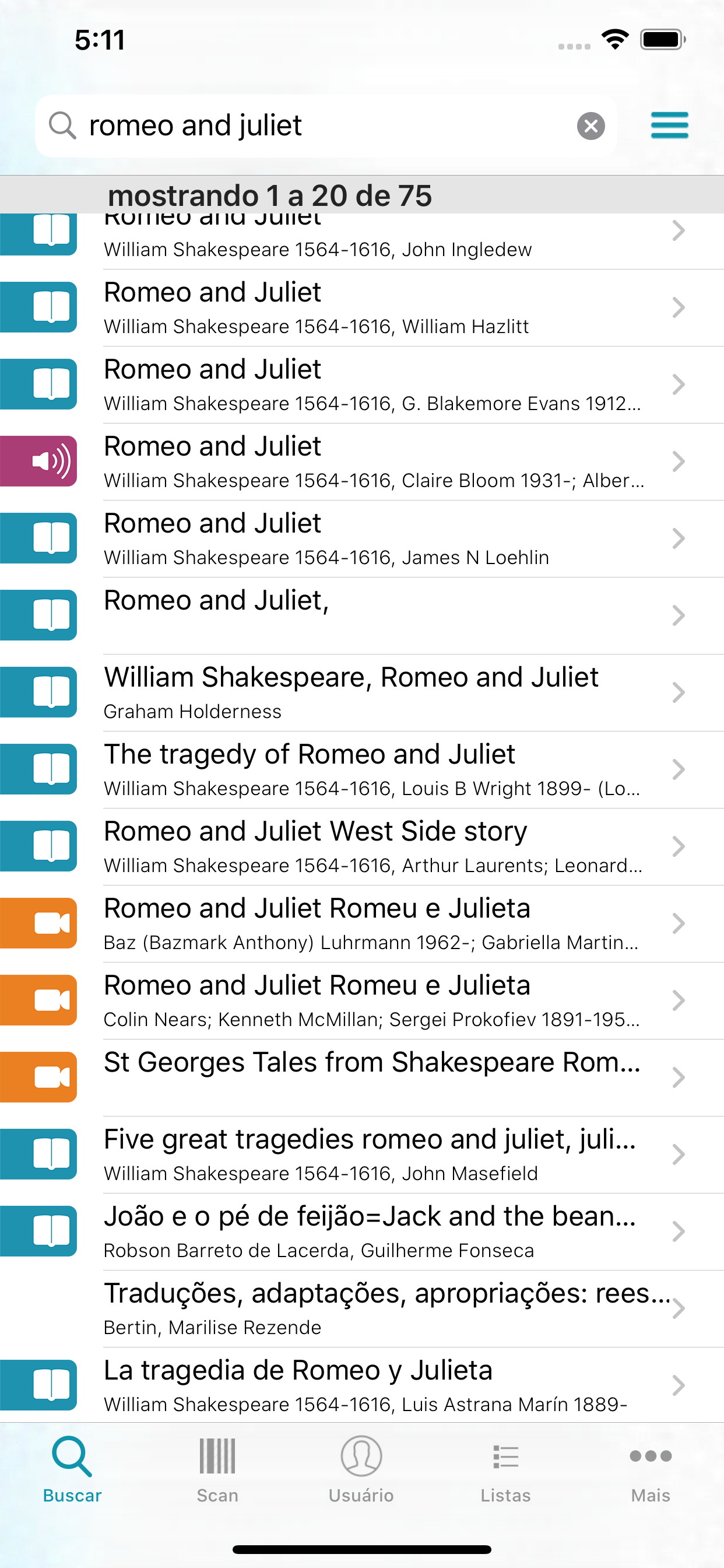Open G. Blakemore Evans result chevron
Image resolution: width=724 pixels, height=1568 pixels.
[x=679, y=384]
